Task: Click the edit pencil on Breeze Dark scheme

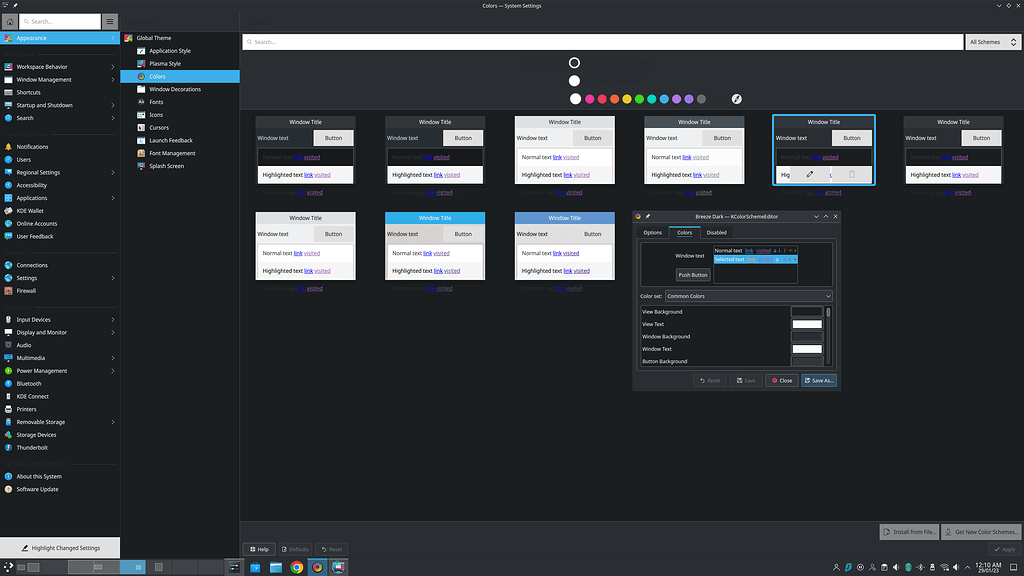Action: [x=809, y=174]
